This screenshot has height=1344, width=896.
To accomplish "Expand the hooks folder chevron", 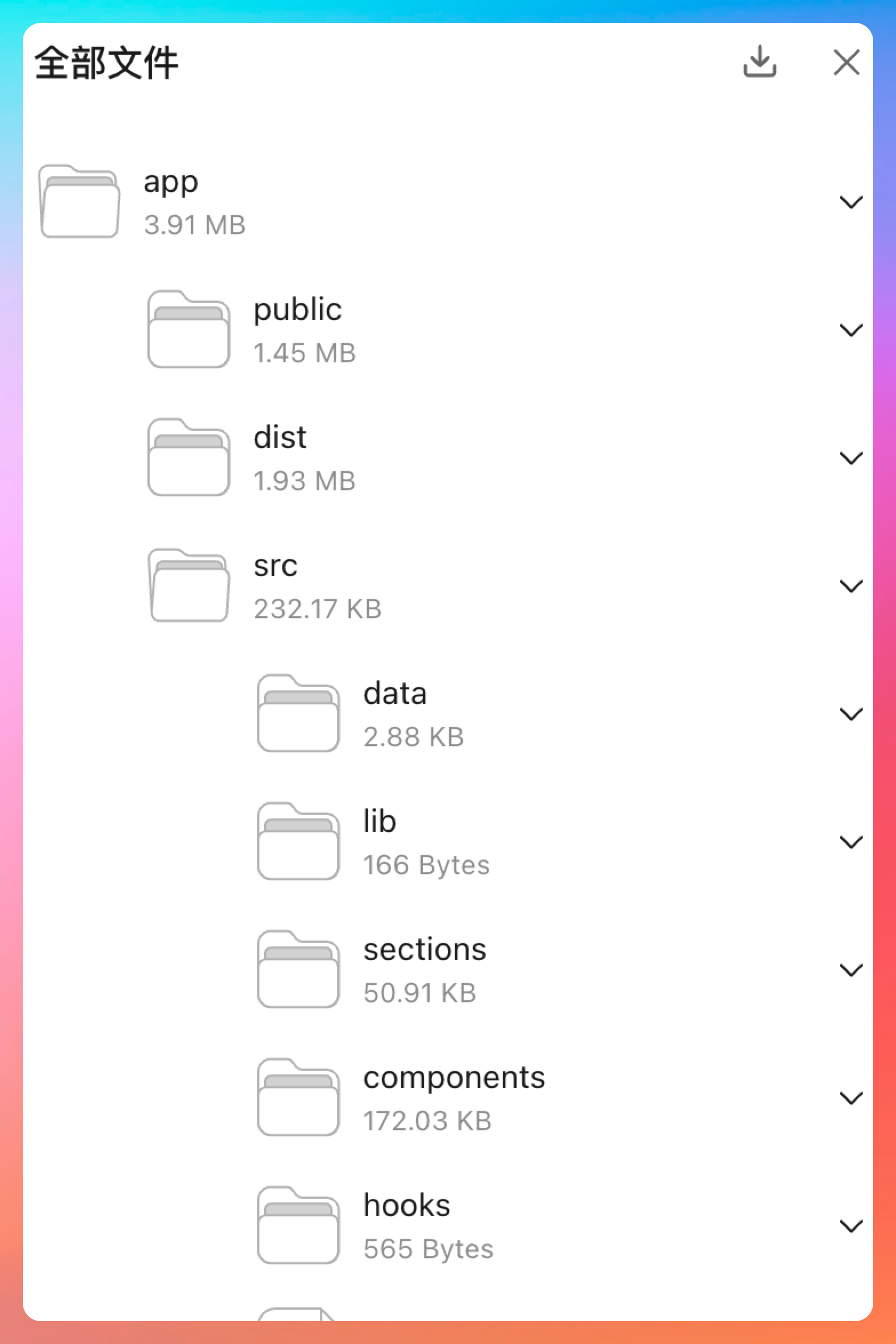I will pyautogui.click(x=851, y=1226).
